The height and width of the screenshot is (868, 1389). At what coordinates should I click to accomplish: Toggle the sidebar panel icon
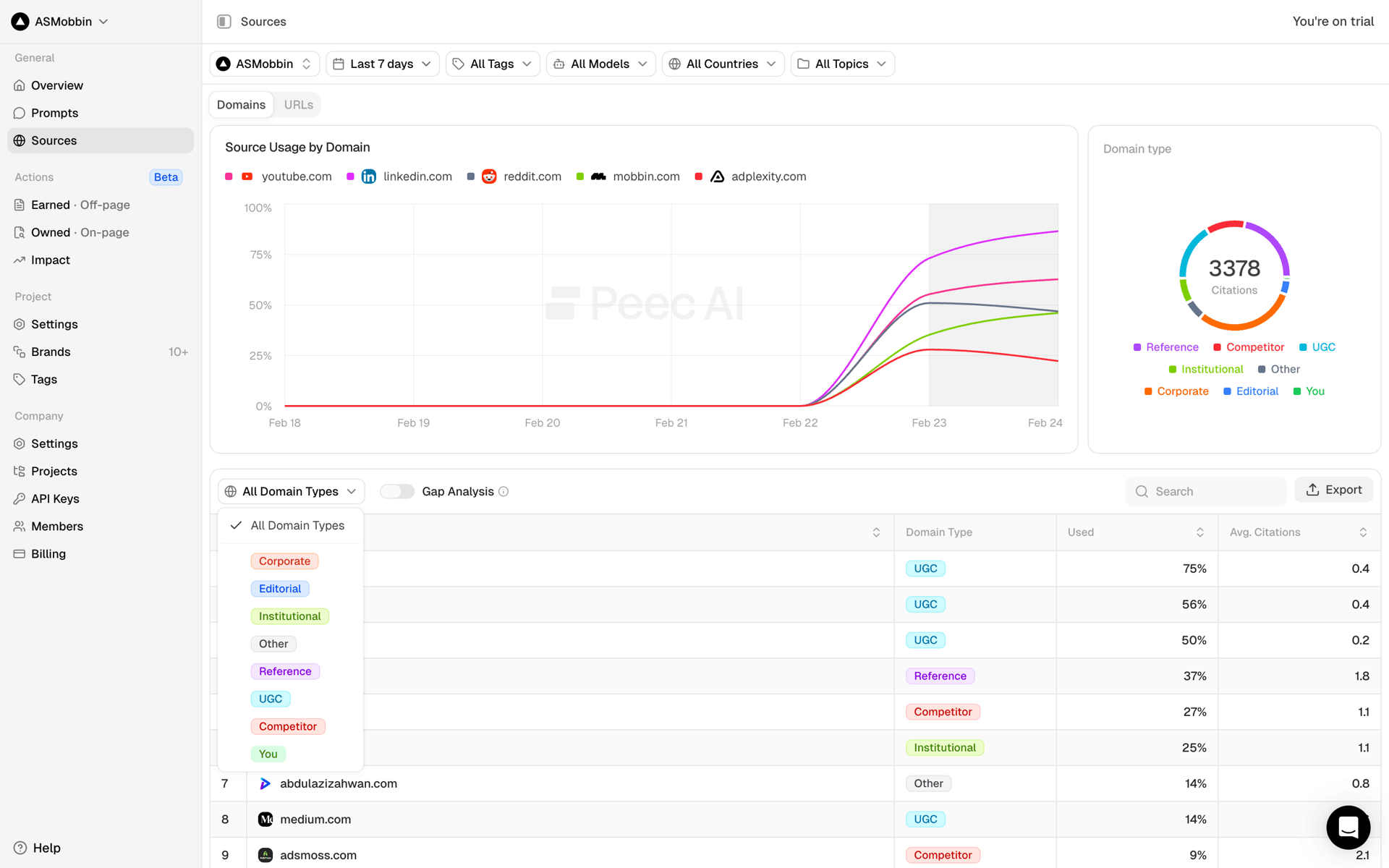(224, 22)
